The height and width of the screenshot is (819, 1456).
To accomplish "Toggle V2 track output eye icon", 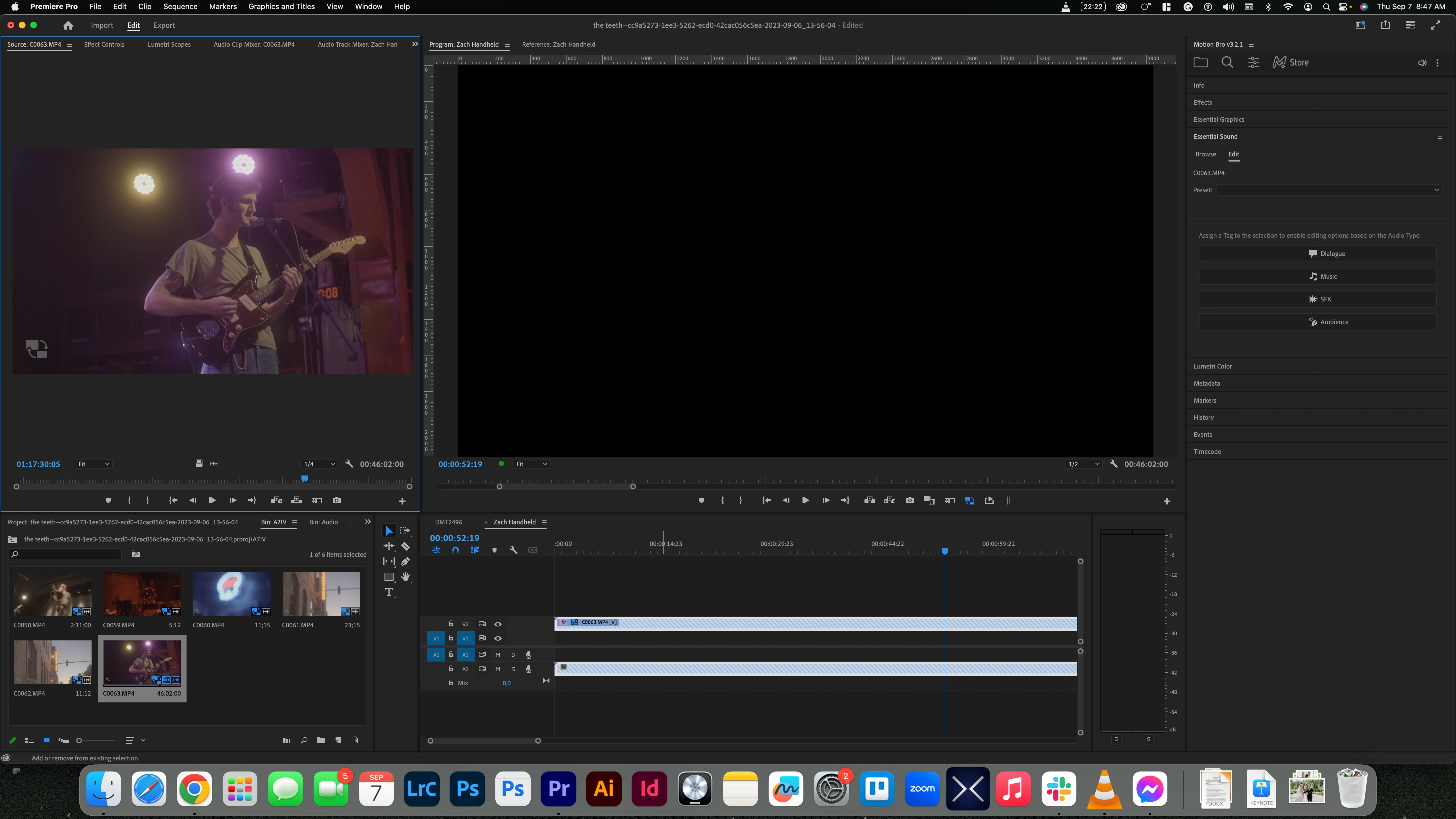I will coord(498,624).
